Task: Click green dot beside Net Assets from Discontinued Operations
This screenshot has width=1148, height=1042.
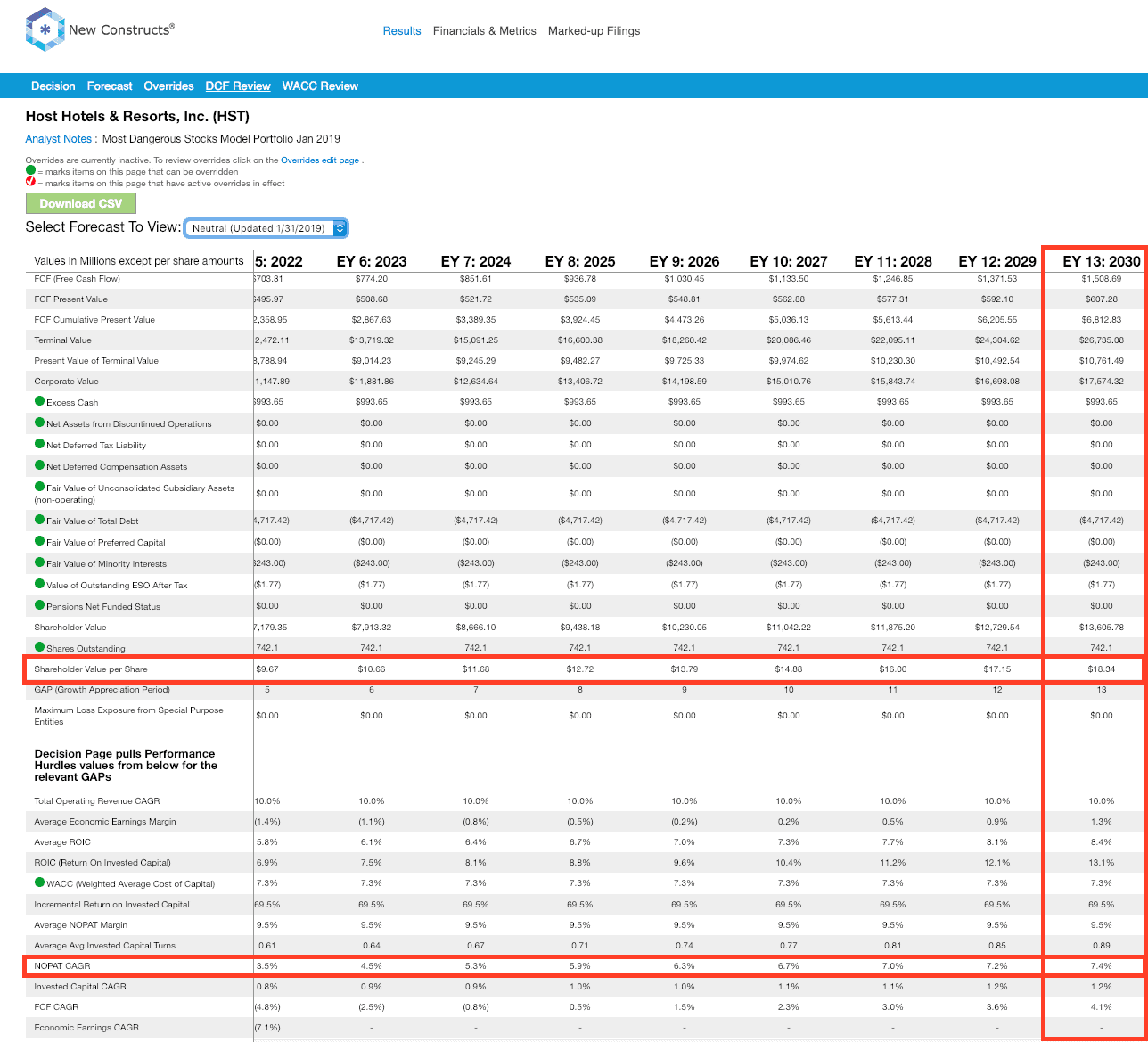Action: point(39,423)
